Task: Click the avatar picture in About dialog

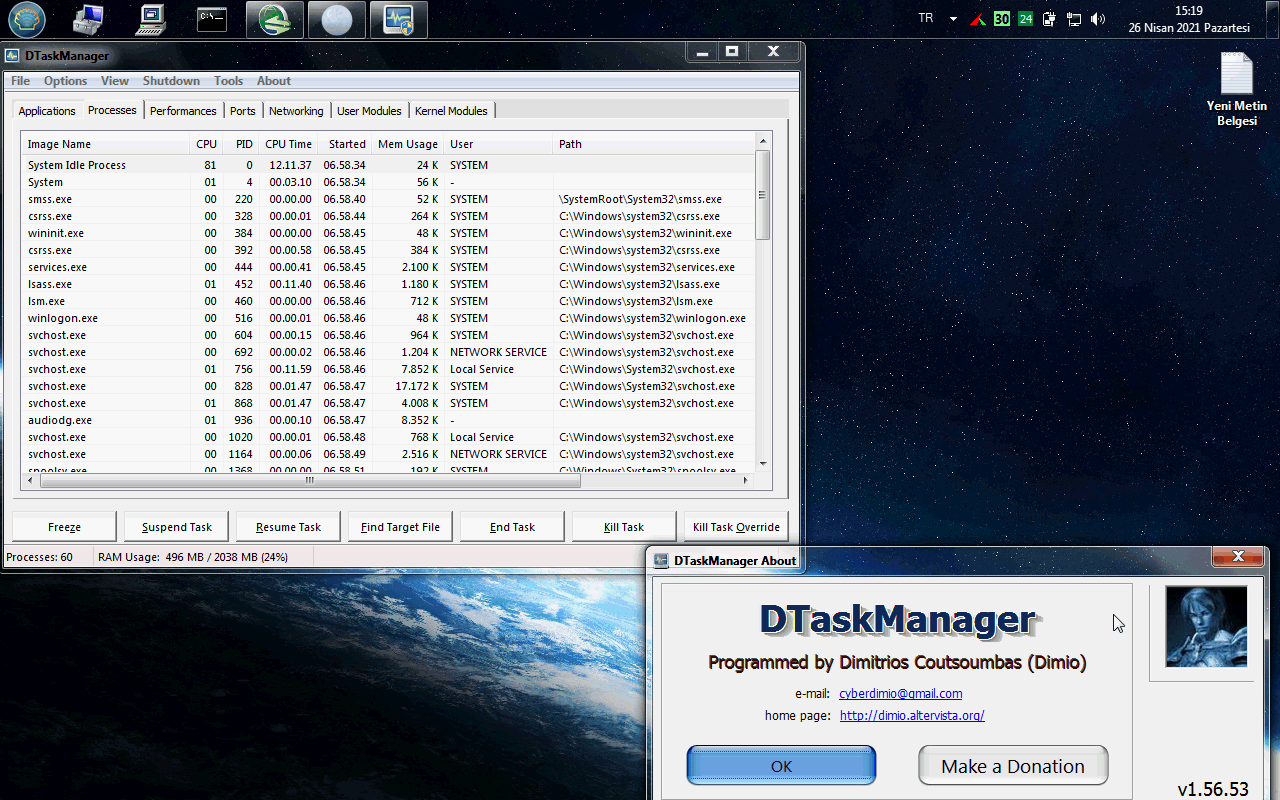Action: click(1207, 627)
